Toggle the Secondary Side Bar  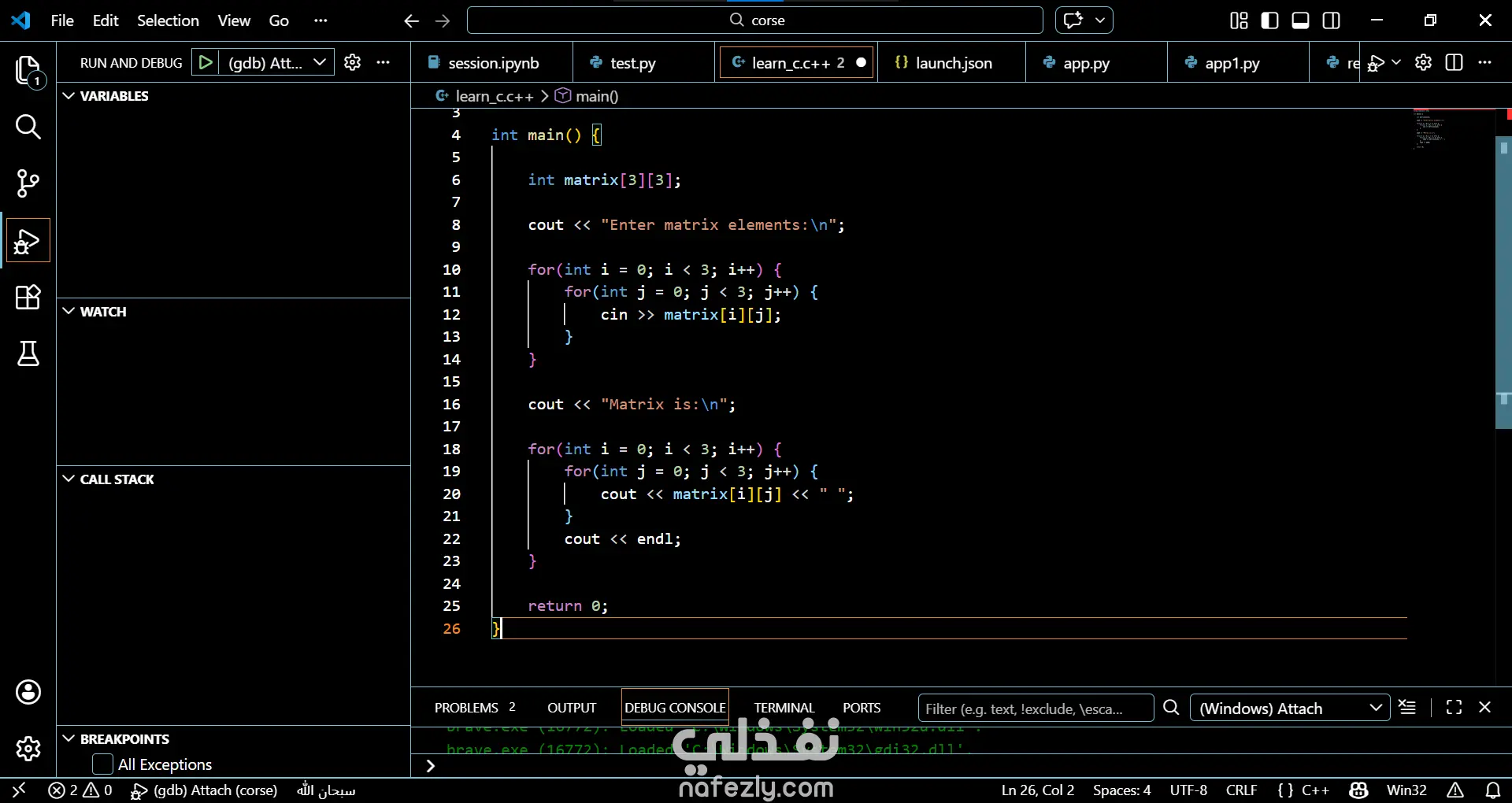point(1332,20)
